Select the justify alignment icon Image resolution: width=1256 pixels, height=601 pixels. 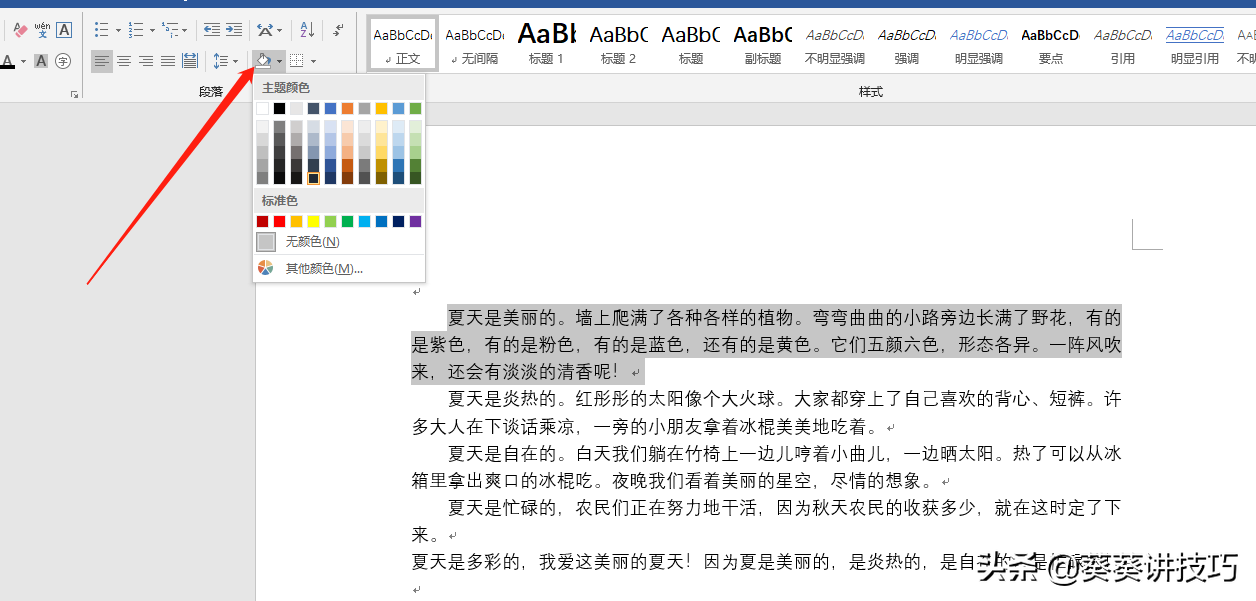[x=167, y=60]
